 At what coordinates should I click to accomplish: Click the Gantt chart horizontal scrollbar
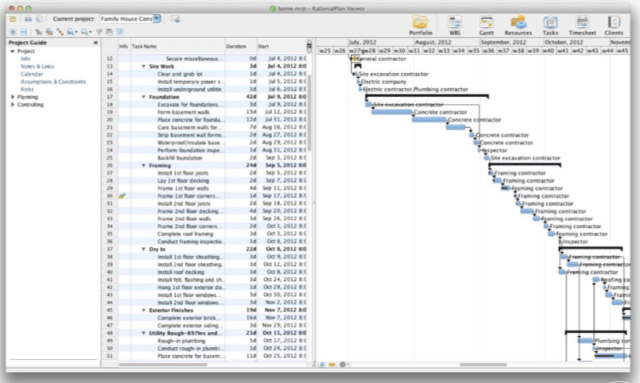point(483,364)
